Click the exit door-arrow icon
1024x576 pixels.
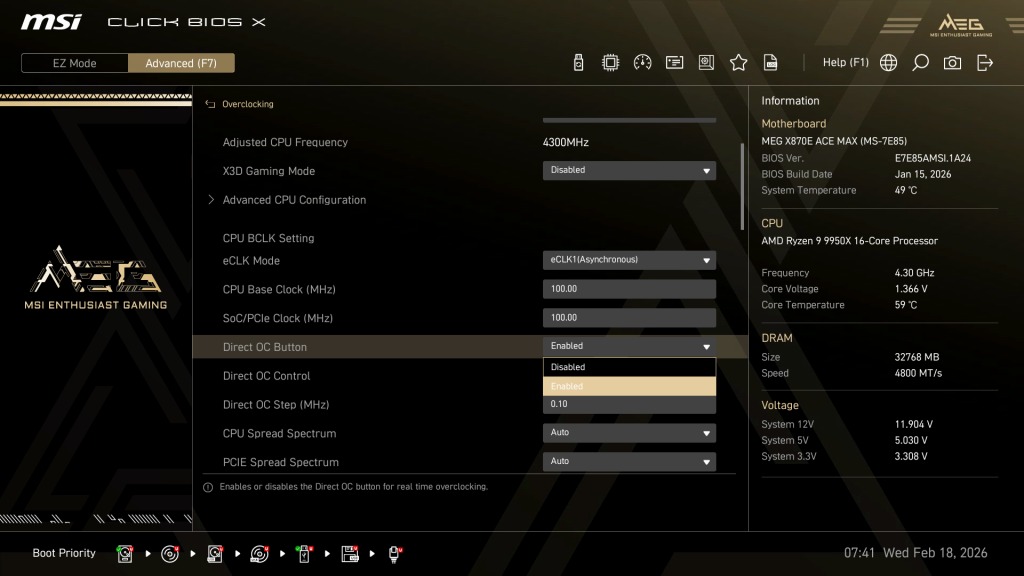point(985,63)
